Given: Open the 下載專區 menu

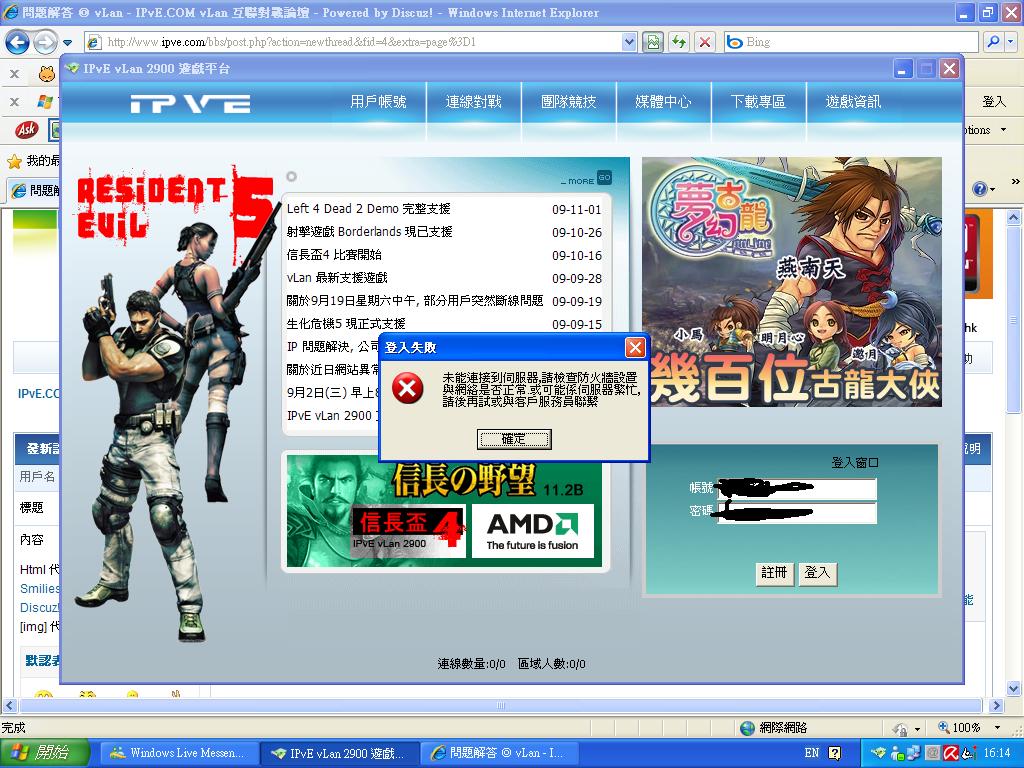Looking at the screenshot, I should 758,102.
